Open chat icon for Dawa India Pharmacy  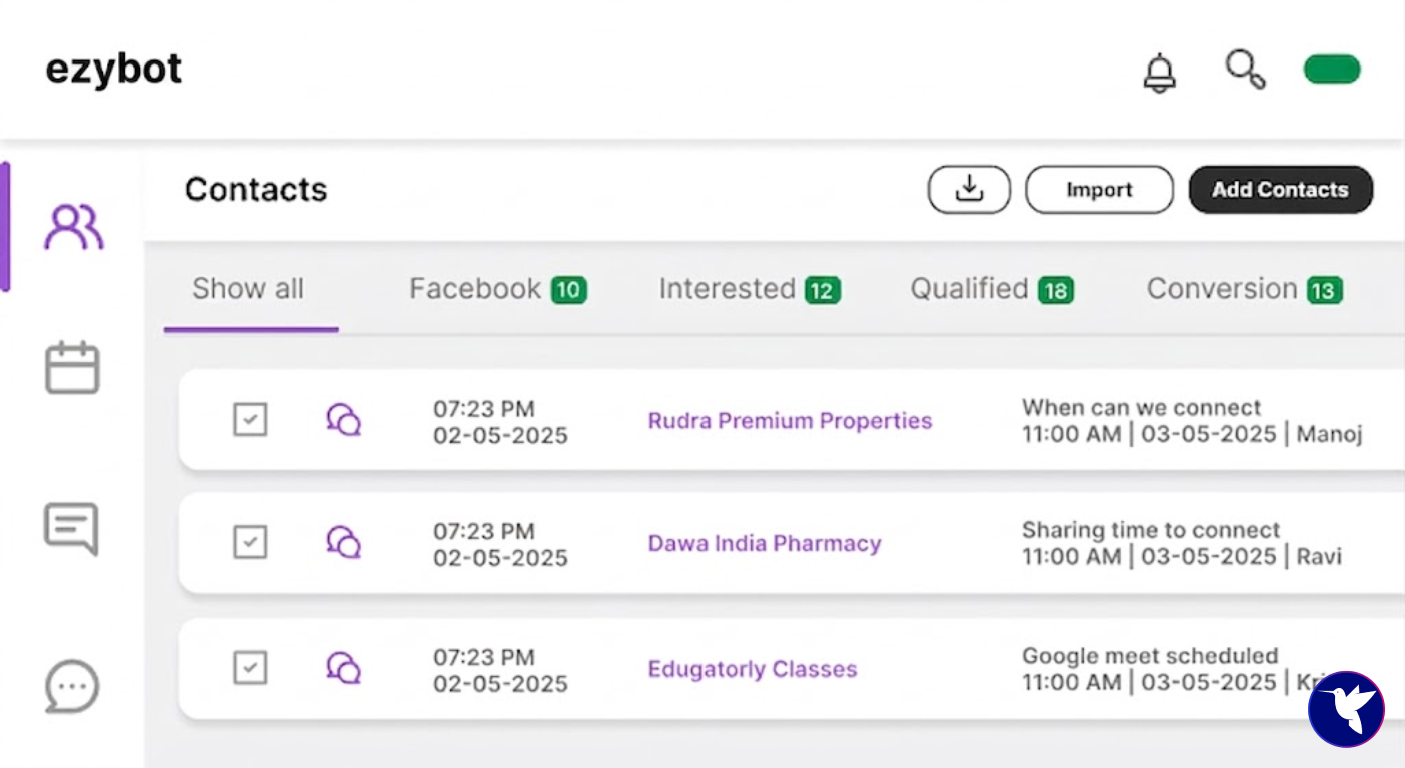344,542
